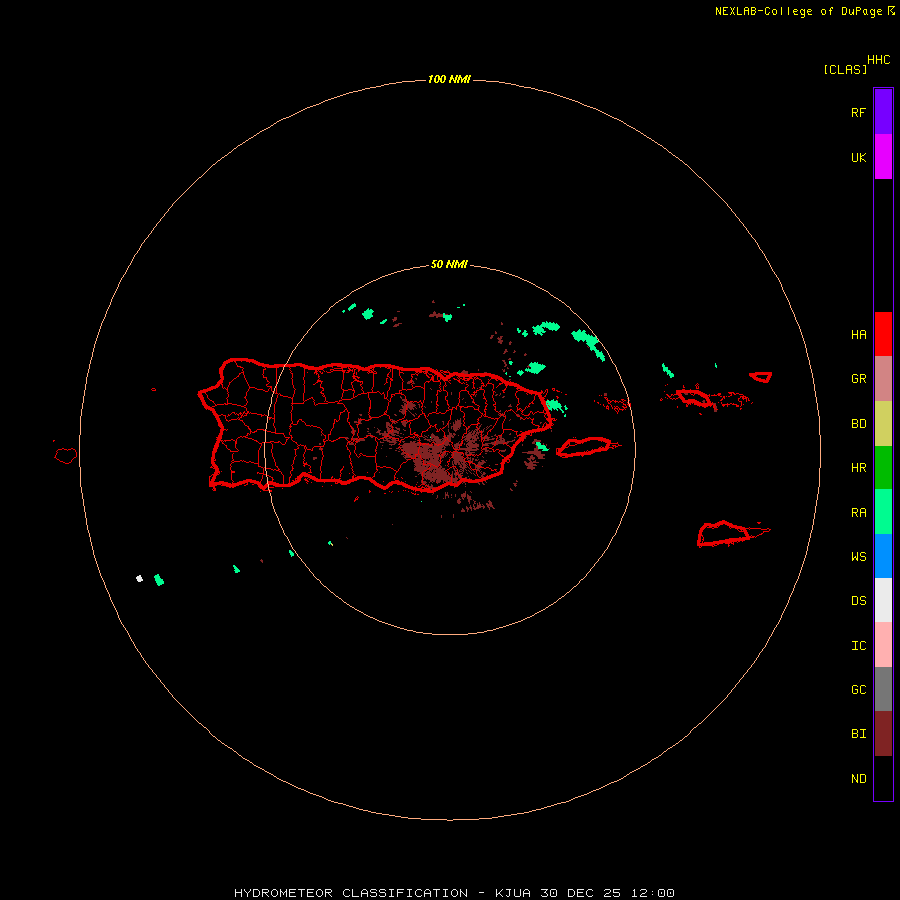The image size is (900, 900).
Task: Select the WS blue legend swatch
Action: click(883, 556)
